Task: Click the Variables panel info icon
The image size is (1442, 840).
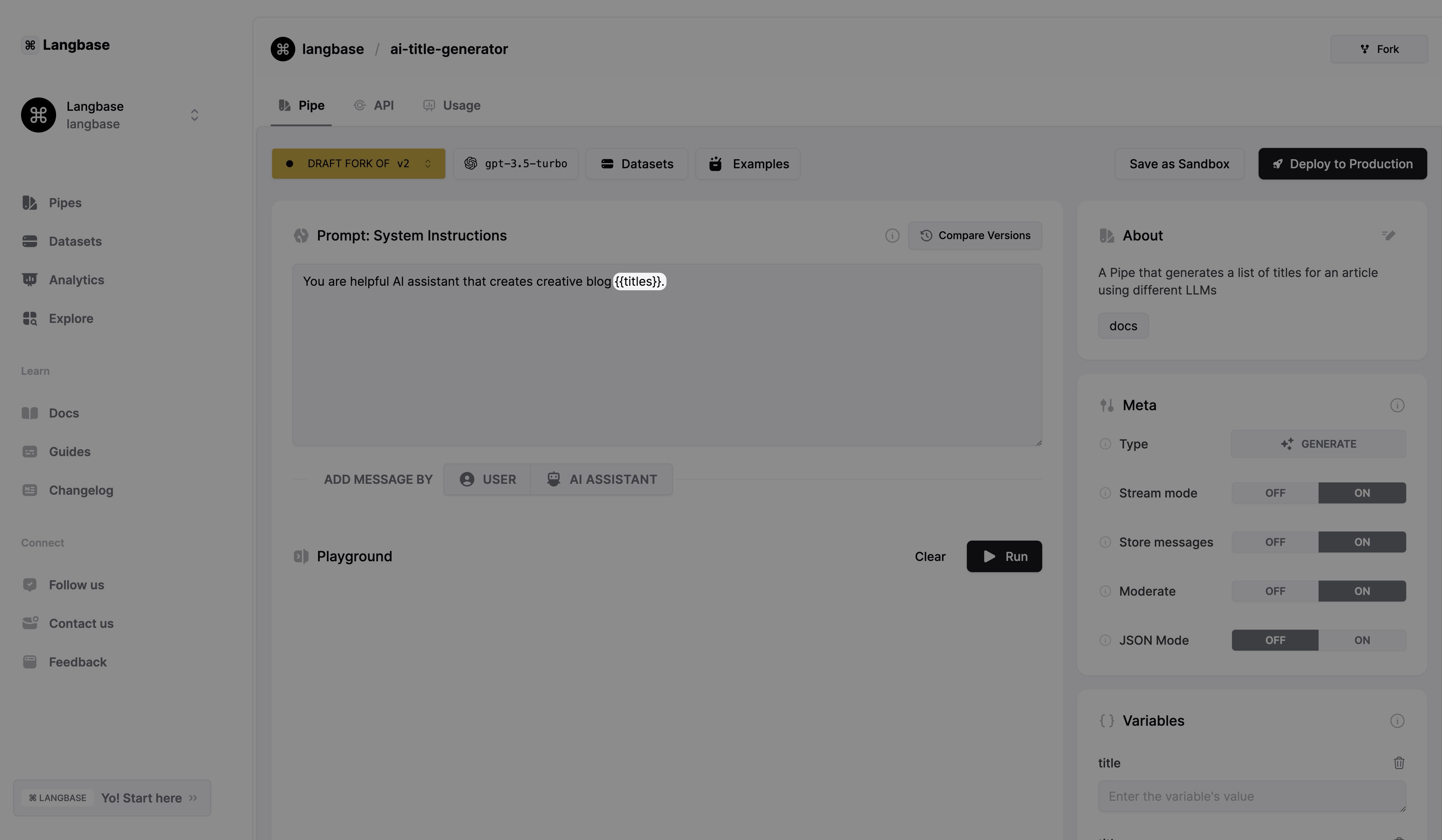Action: [1397, 720]
